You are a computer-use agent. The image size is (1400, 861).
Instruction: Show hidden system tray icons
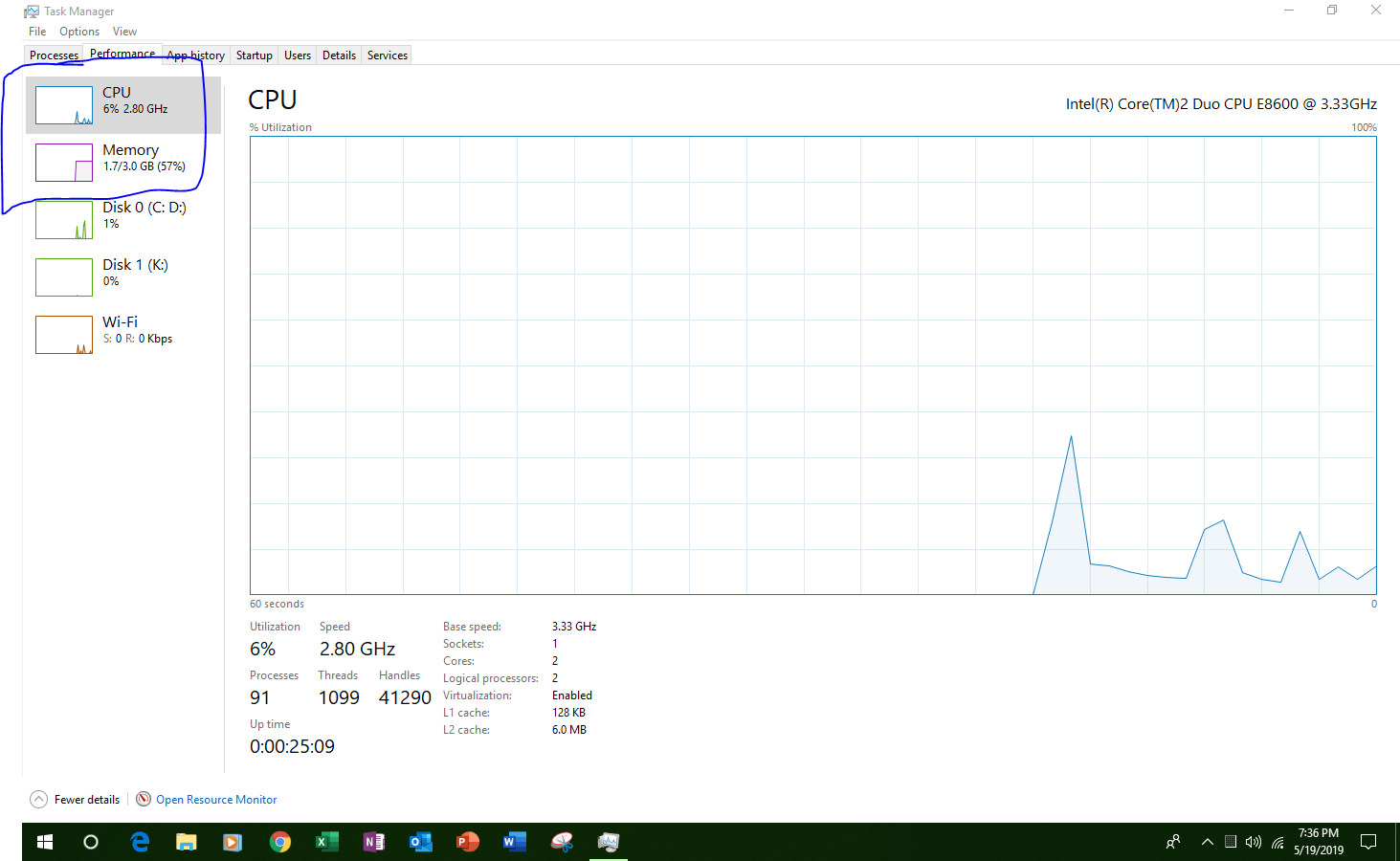(x=1208, y=842)
